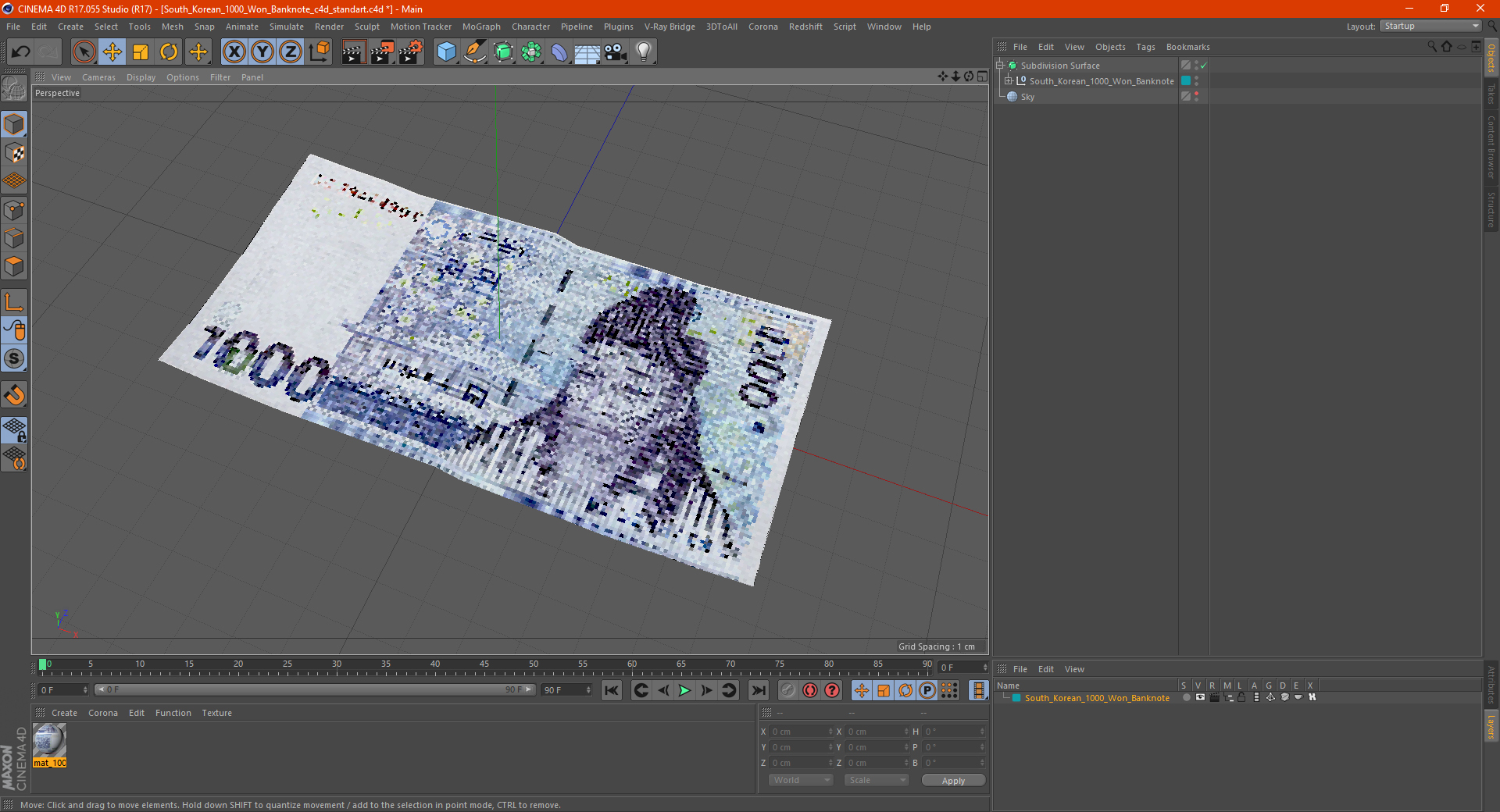Click X position coordinate field
1500x812 pixels.
click(x=802, y=732)
